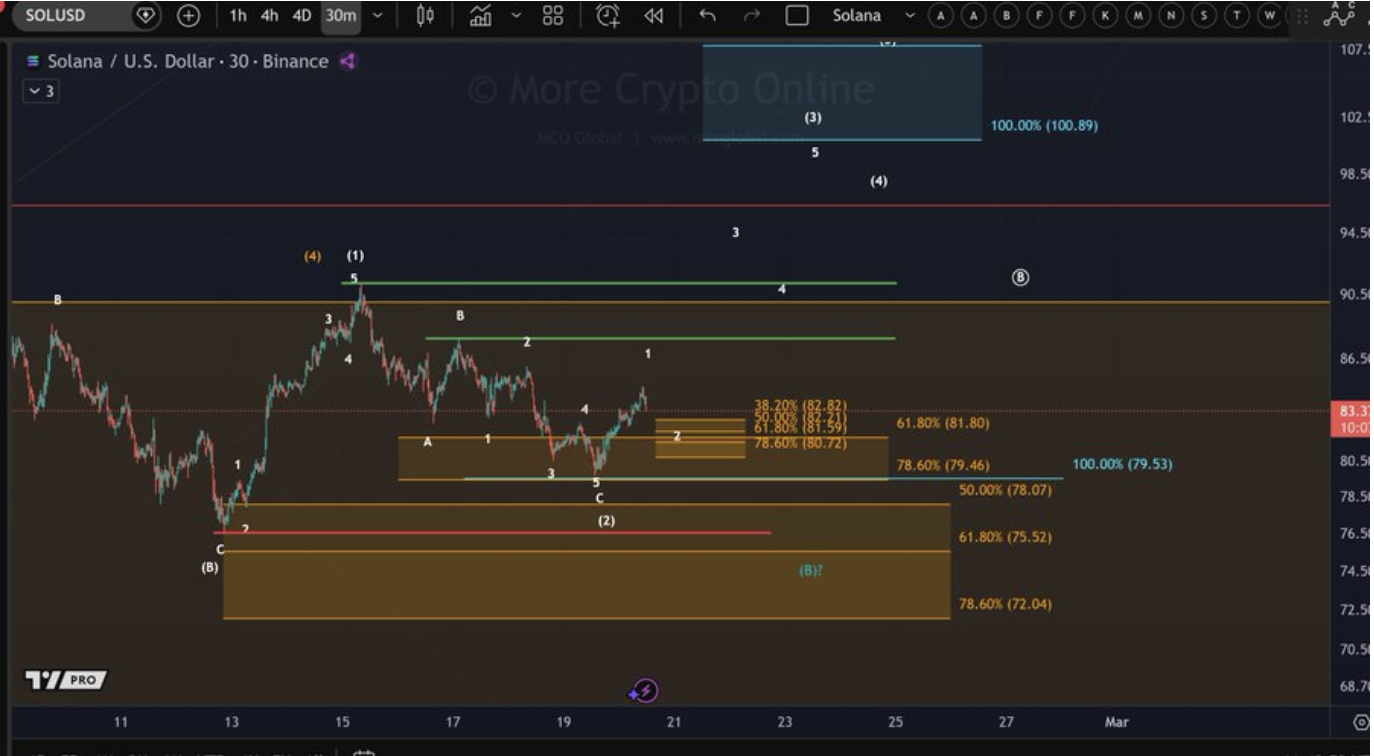Select the candlestick chart type icon

[x=425, y=16]
